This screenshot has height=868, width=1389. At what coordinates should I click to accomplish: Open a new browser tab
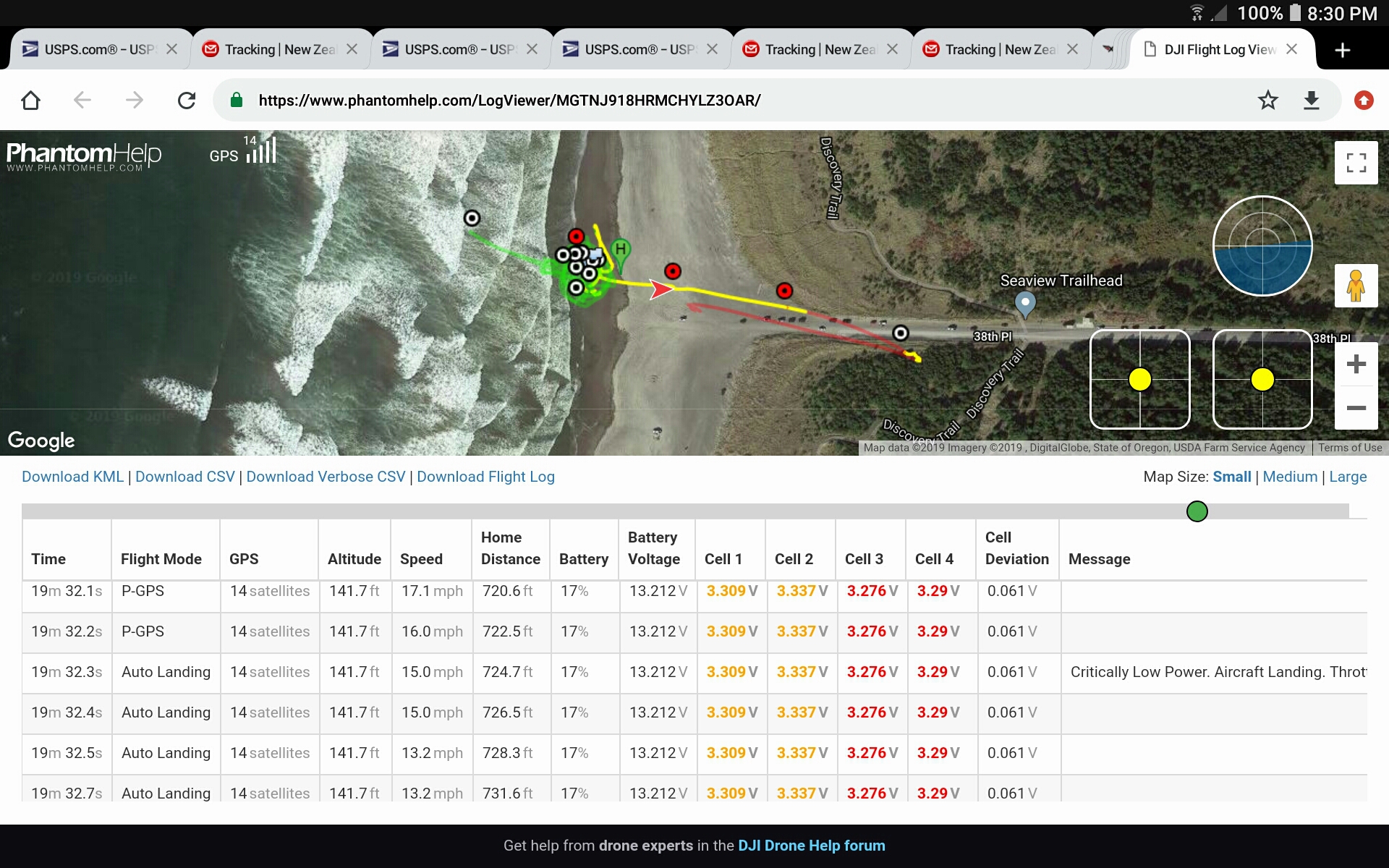pos(1343,50)
